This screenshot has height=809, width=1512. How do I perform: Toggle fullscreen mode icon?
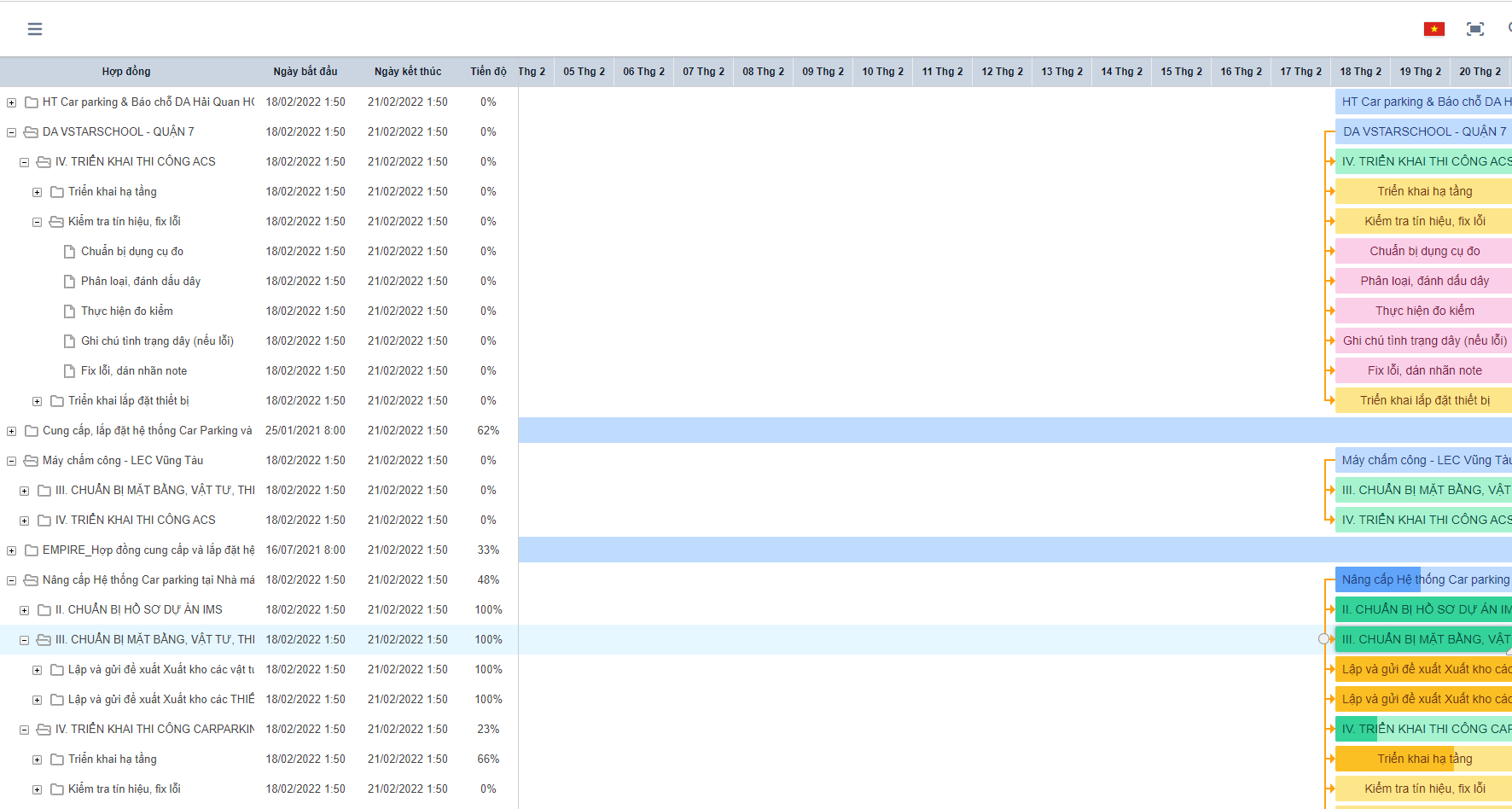pos(1474,29)
